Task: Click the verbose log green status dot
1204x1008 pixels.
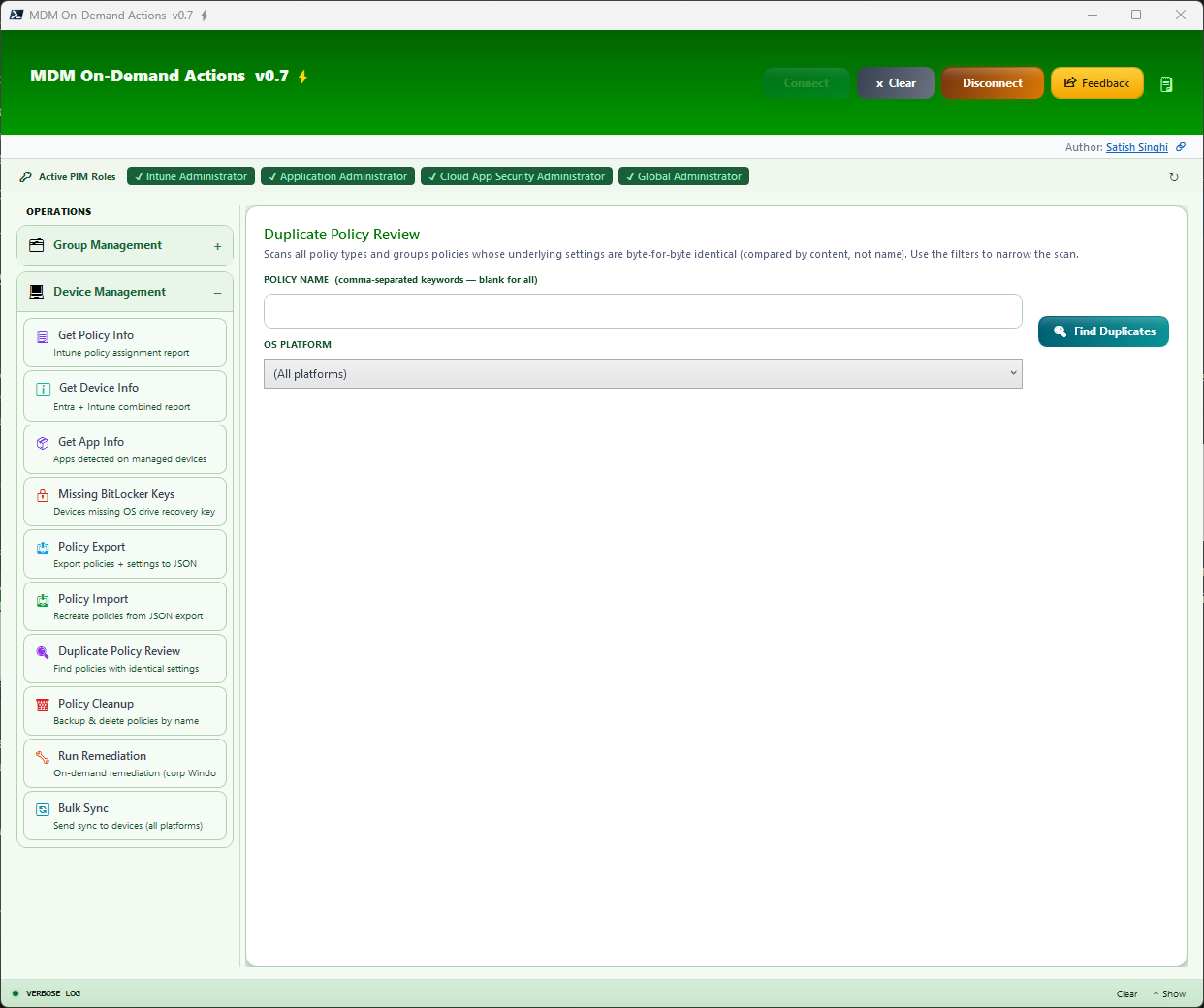Action: pyautogui.click(x=16, y=993)
